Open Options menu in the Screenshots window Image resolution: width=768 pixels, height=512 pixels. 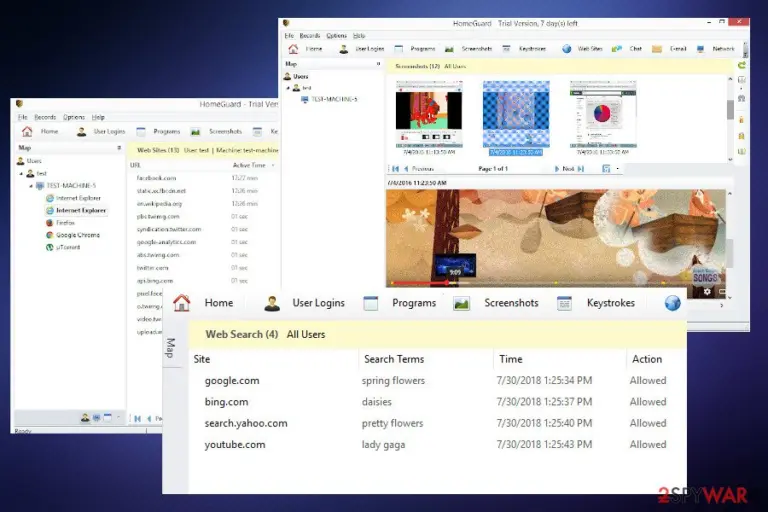pyautogui.click(x=336, y=36)
